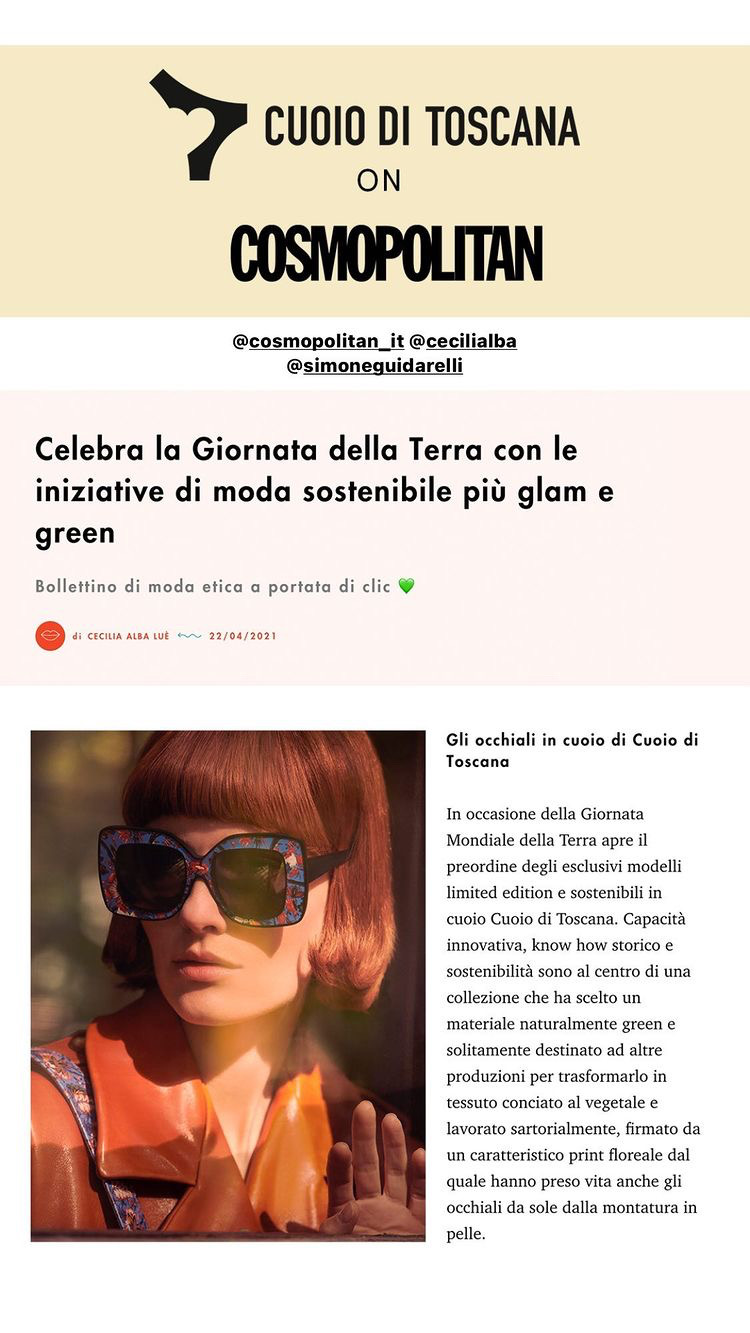
Task: Click the green heart emoji in subtitle
Action: (x=406, y=586)
